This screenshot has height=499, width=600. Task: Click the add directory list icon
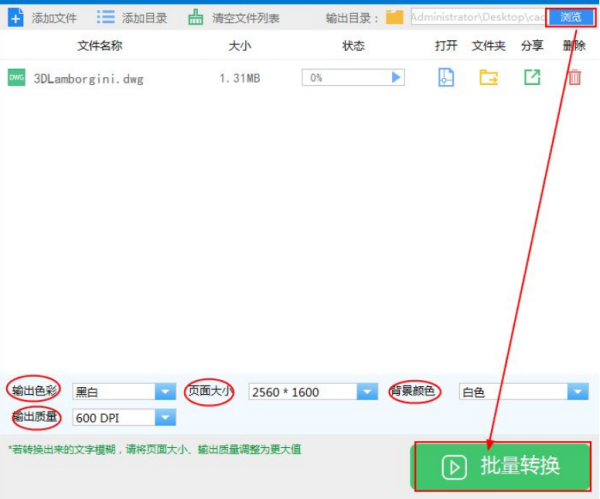click(106, 17)
